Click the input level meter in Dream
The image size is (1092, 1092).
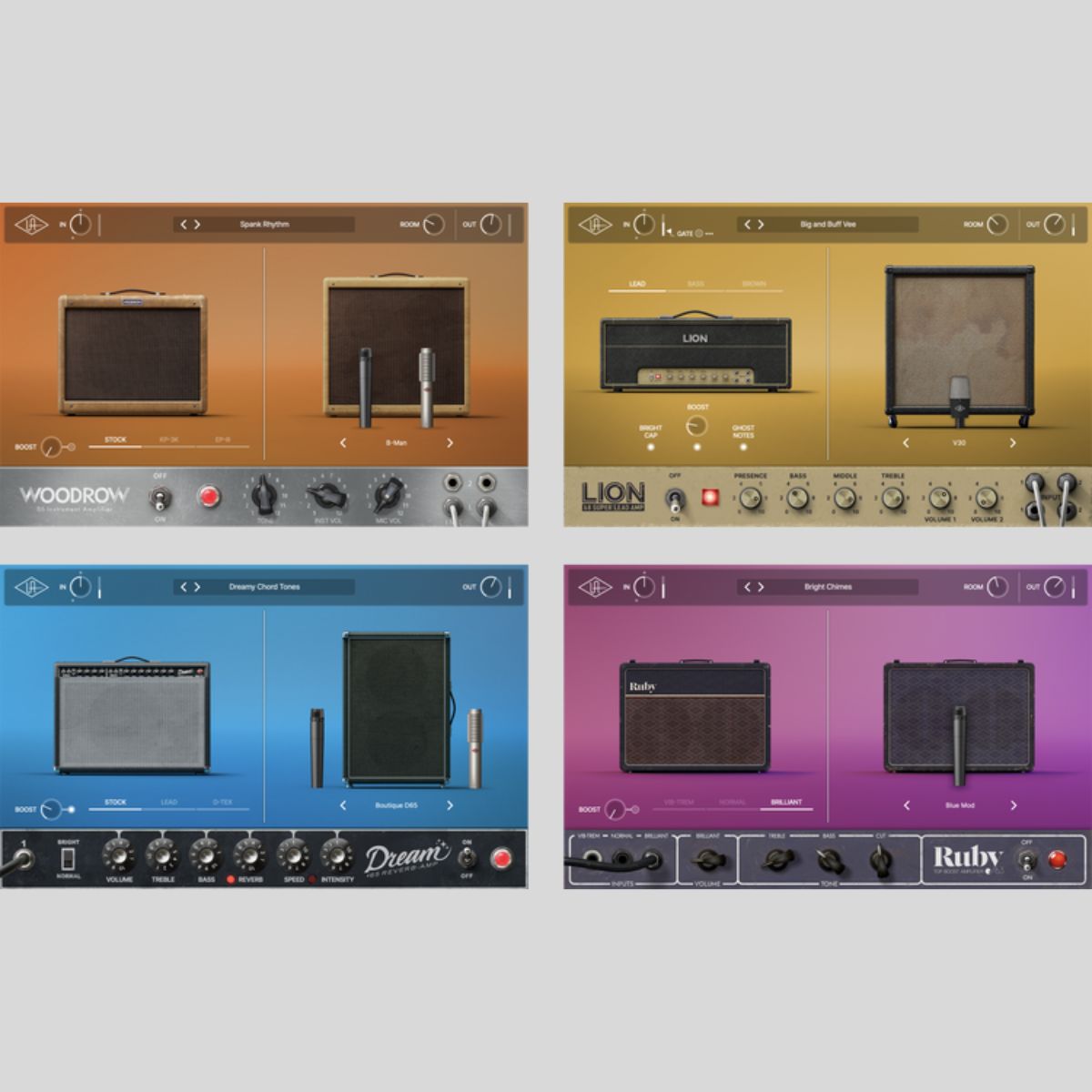99,588
